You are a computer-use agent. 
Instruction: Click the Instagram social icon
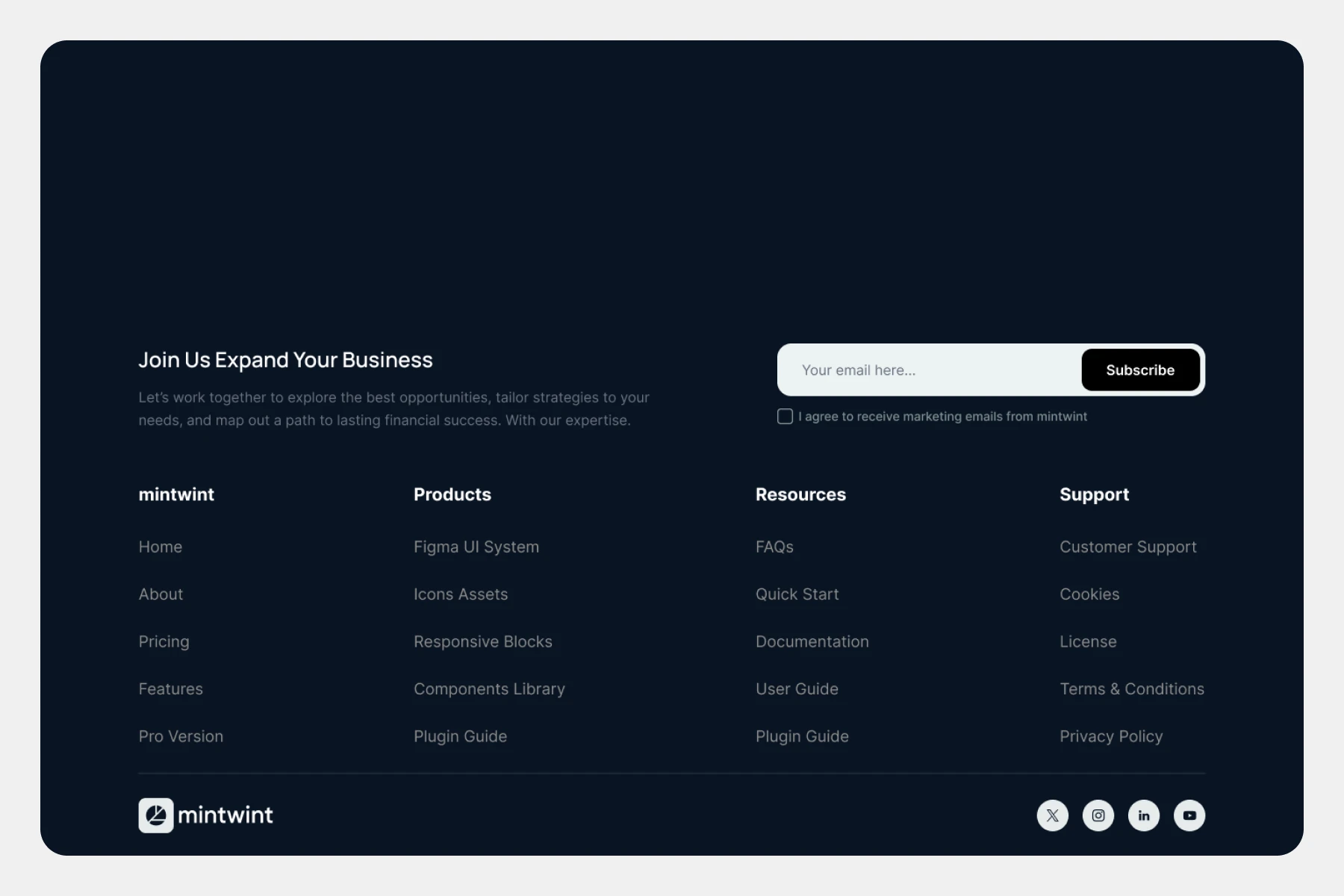[1098, 815]
